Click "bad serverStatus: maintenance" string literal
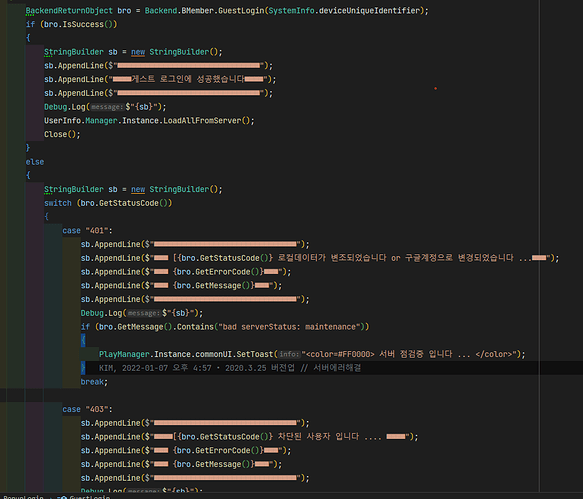 point(289,327)
